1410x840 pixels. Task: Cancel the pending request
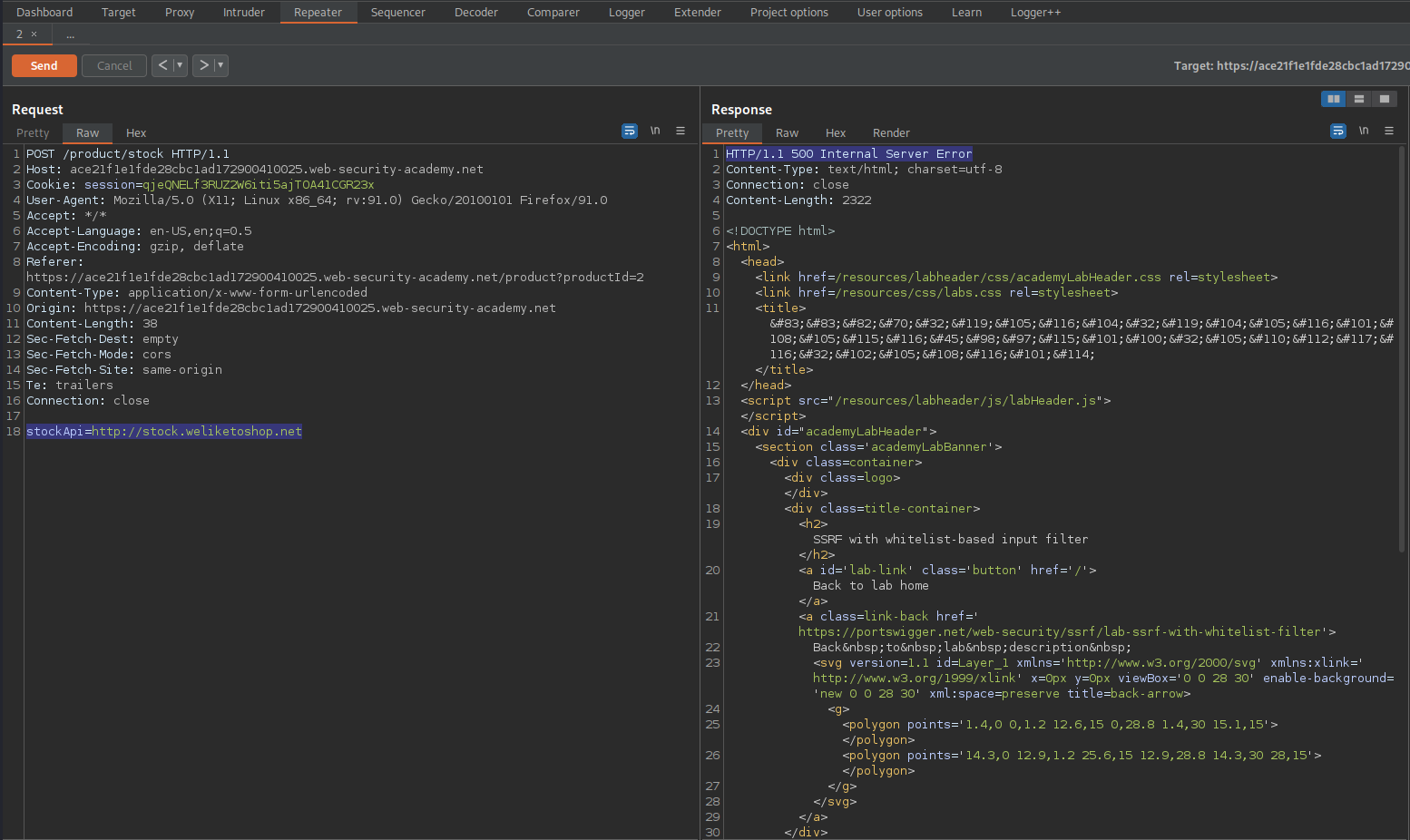click(114, 65)
